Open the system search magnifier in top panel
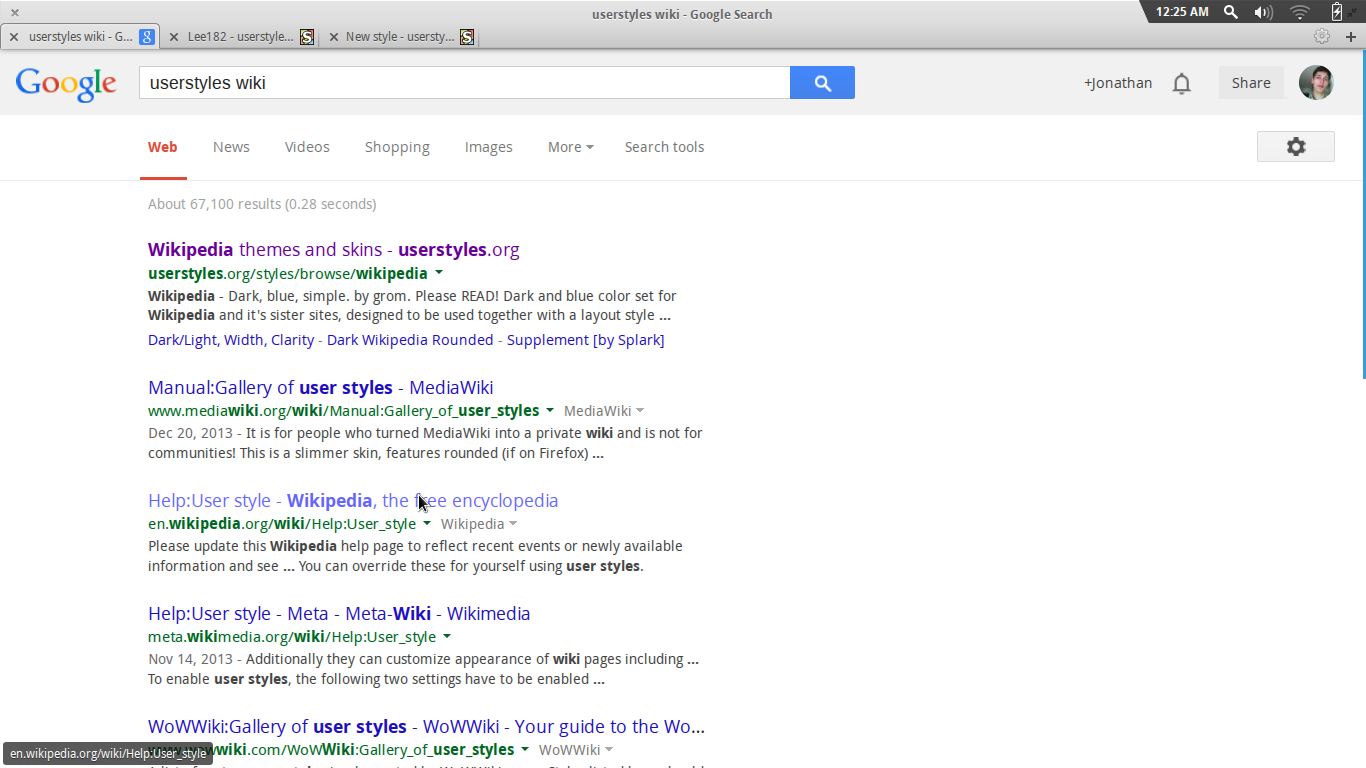Image resolution: width=1366 pixels, height=768 pixels. [1231, 12]
